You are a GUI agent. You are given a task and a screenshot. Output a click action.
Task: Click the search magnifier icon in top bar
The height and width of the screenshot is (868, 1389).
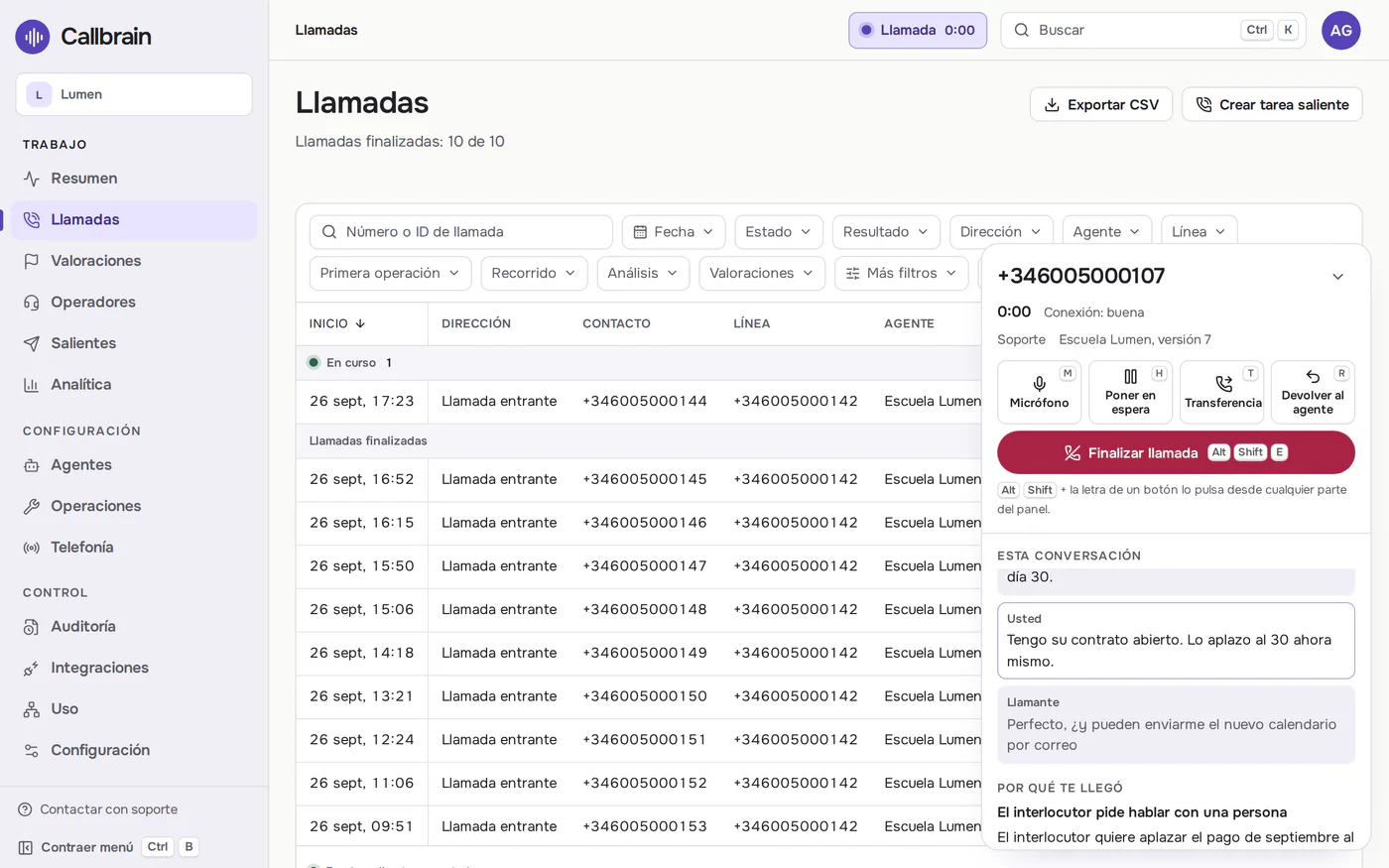click(1021, 31)
